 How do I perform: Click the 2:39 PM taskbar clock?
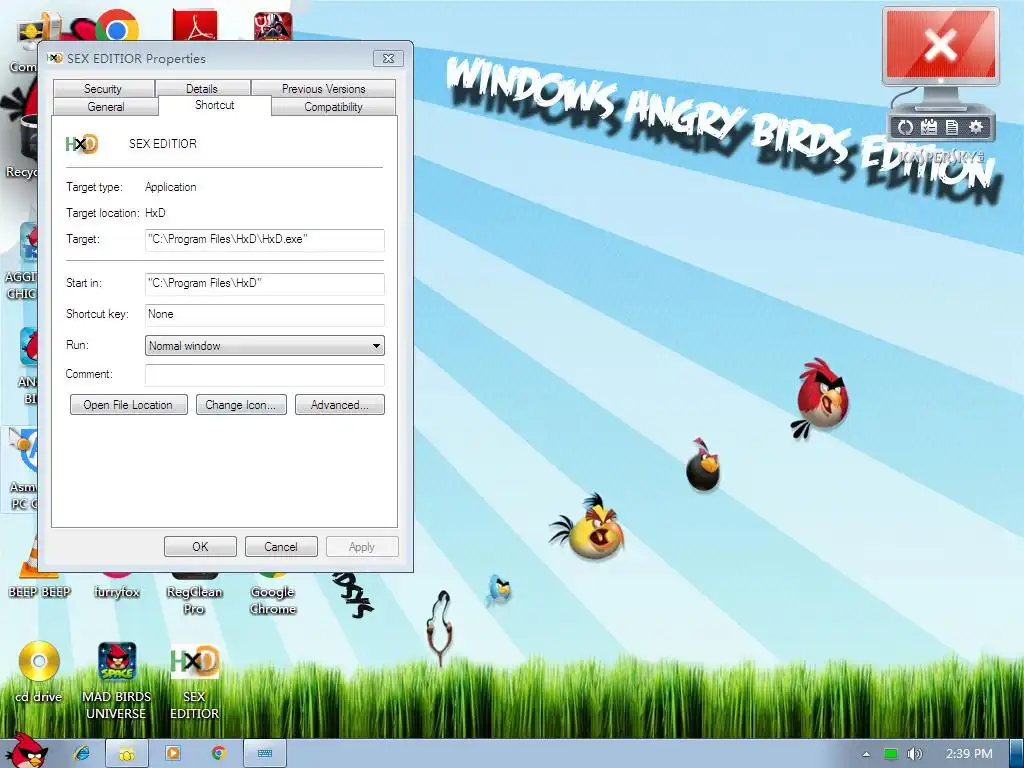[969, 754]
